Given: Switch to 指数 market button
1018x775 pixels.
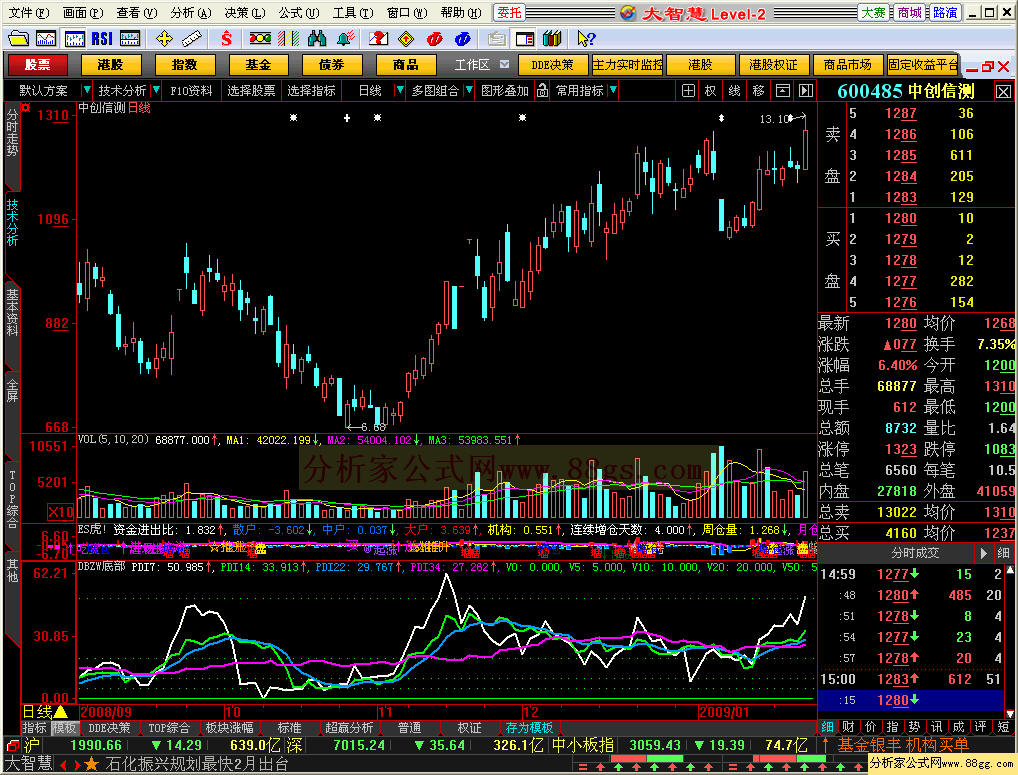Looking at the screenshot, I should [x=184, y=65].
